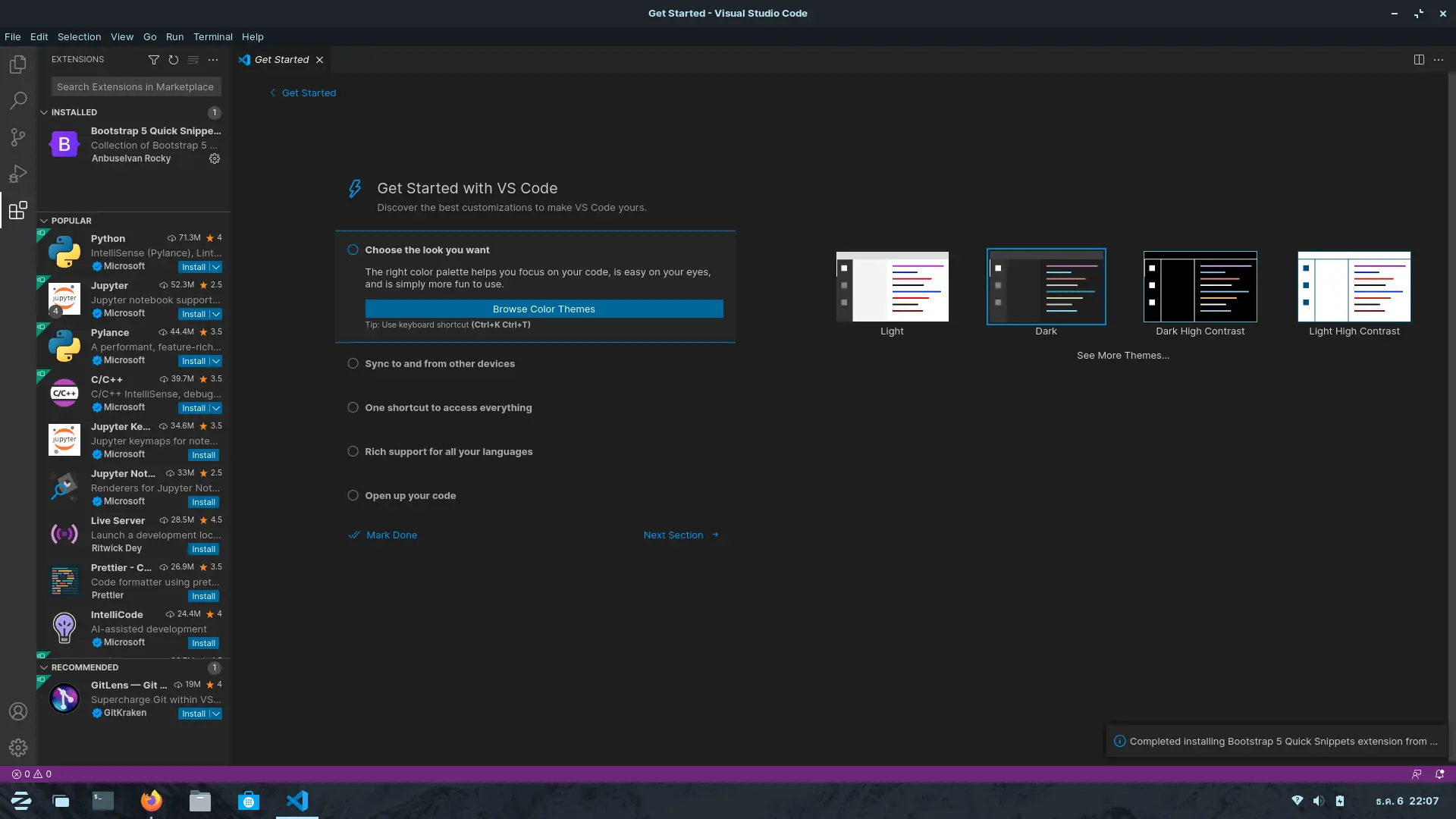
Task: Open the feedback icon in status bar
Action: pos(1417,774)
